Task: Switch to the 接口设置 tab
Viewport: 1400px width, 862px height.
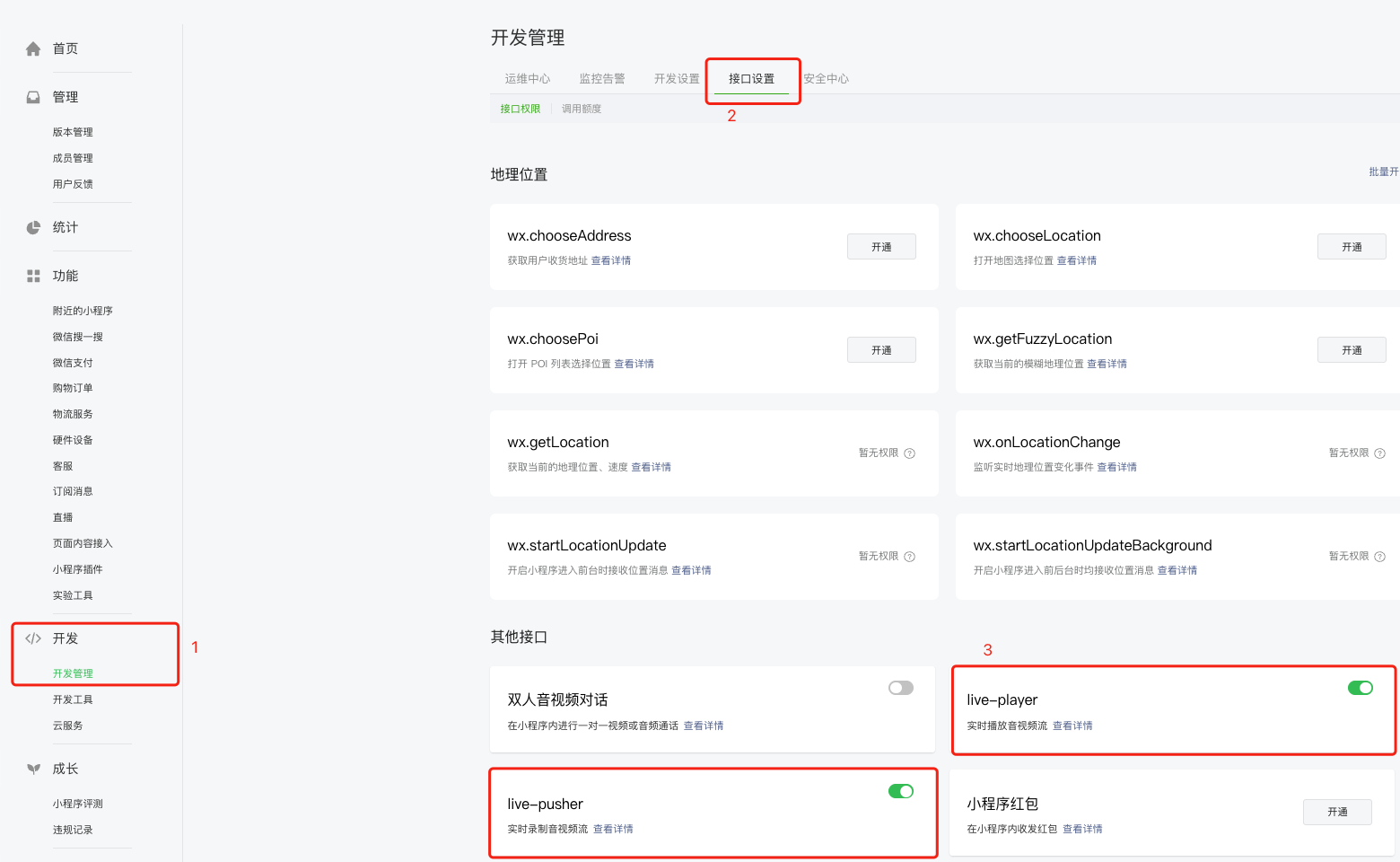Action: tap(751, 79)
